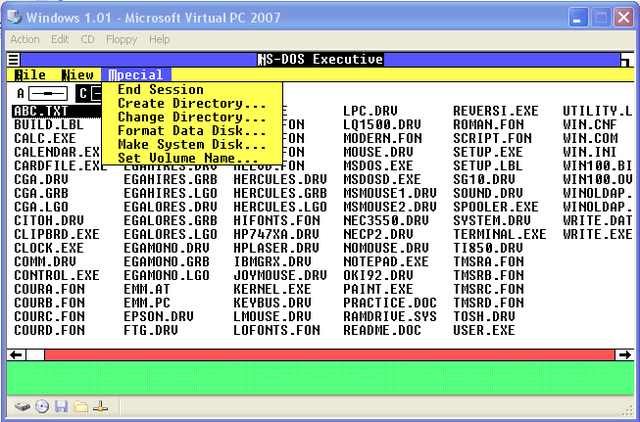Image resolution: width=640 pixels, height=422 pixels.
Task: Click the CD drive status icon
Action: [42, 406]
